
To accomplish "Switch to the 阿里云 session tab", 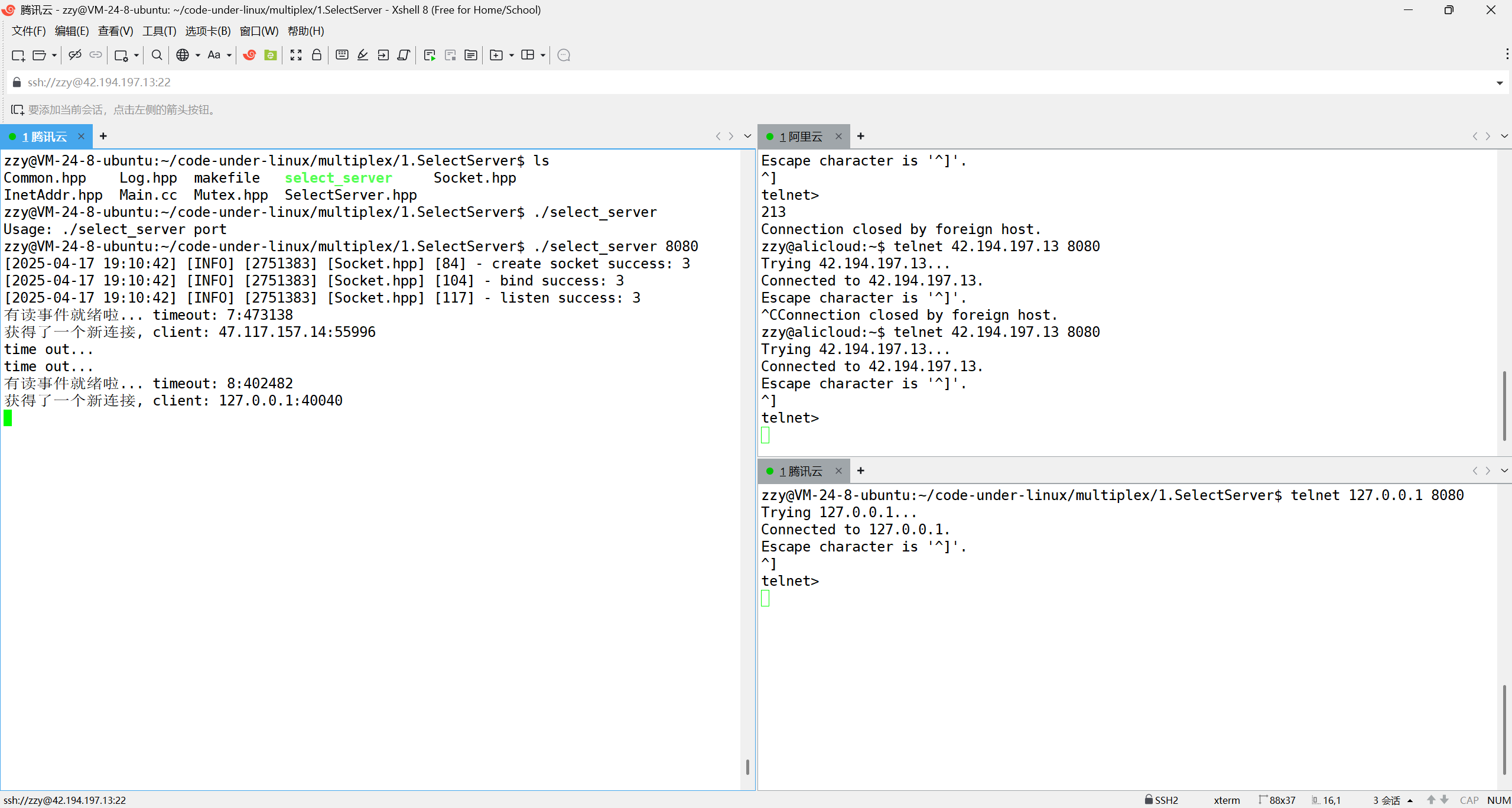I will (801, 137).
